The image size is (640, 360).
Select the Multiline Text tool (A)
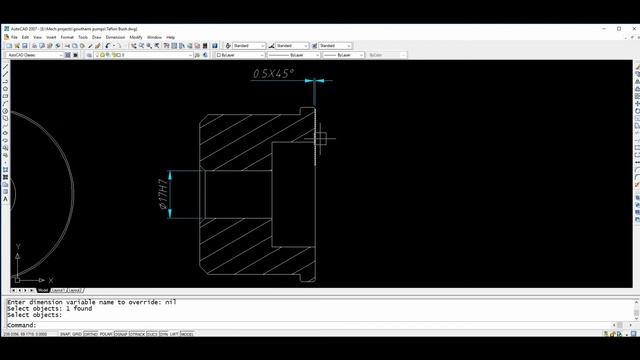(x=5, y=199)
